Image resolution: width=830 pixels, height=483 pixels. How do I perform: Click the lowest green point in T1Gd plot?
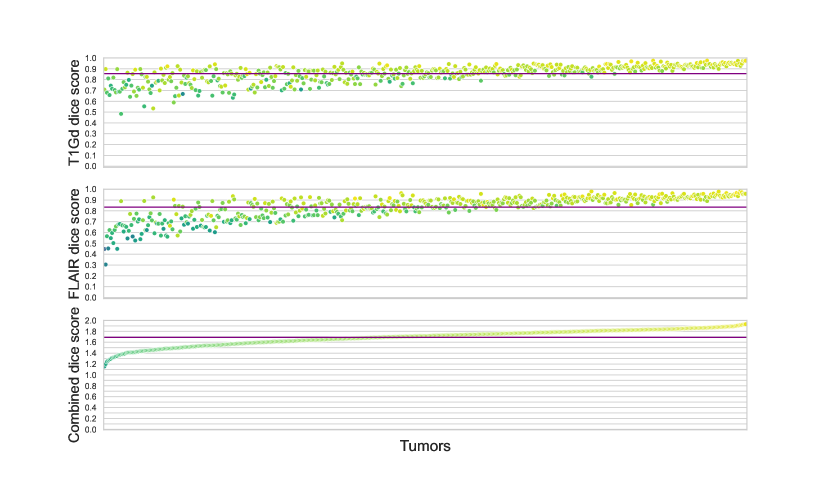(121, 114)
